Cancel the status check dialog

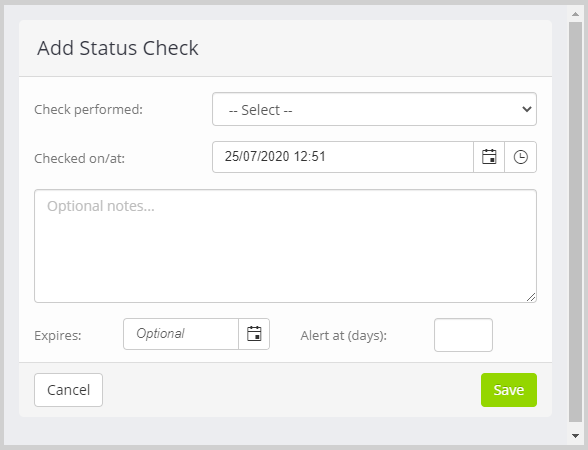pos(68,390)
